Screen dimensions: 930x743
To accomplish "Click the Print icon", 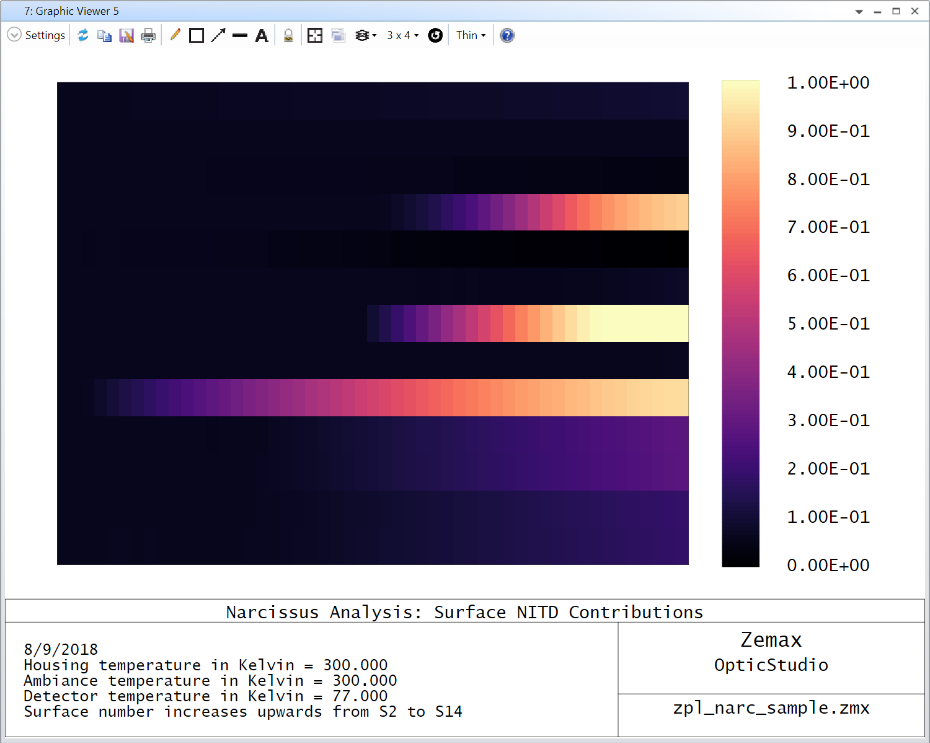I will click(148, 35).
